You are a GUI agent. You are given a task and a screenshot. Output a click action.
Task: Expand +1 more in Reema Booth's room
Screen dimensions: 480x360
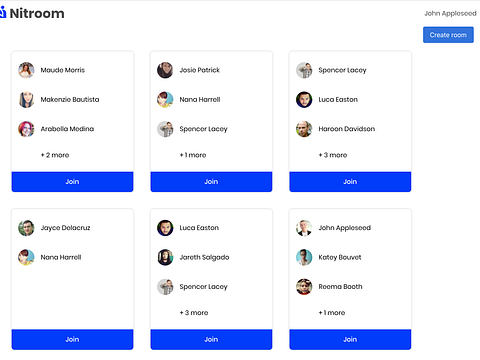[x=332, y=313]
